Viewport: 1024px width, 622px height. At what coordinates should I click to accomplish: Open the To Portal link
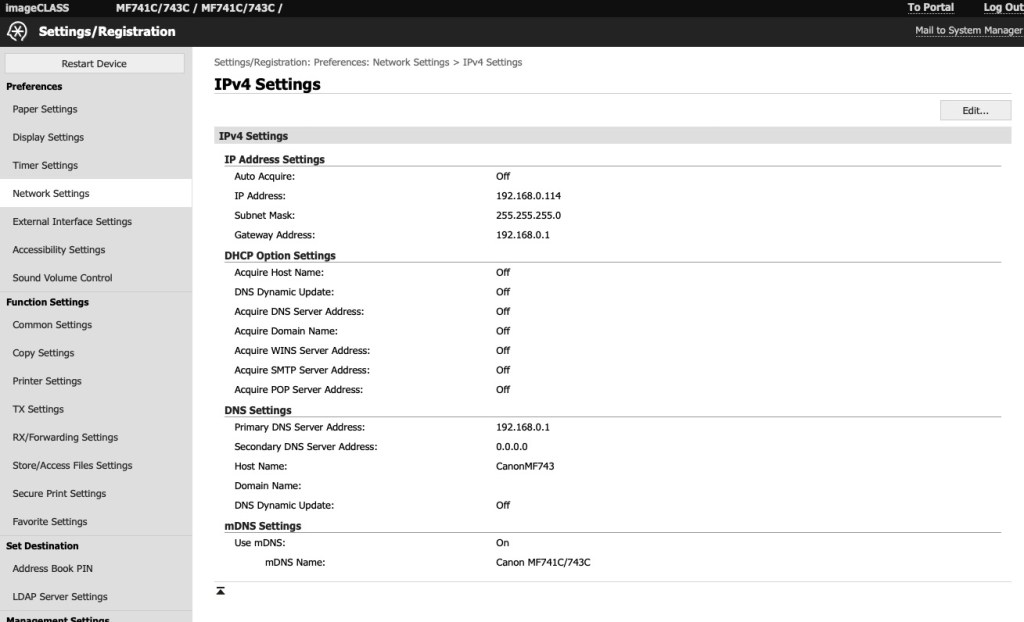[930, 8]
